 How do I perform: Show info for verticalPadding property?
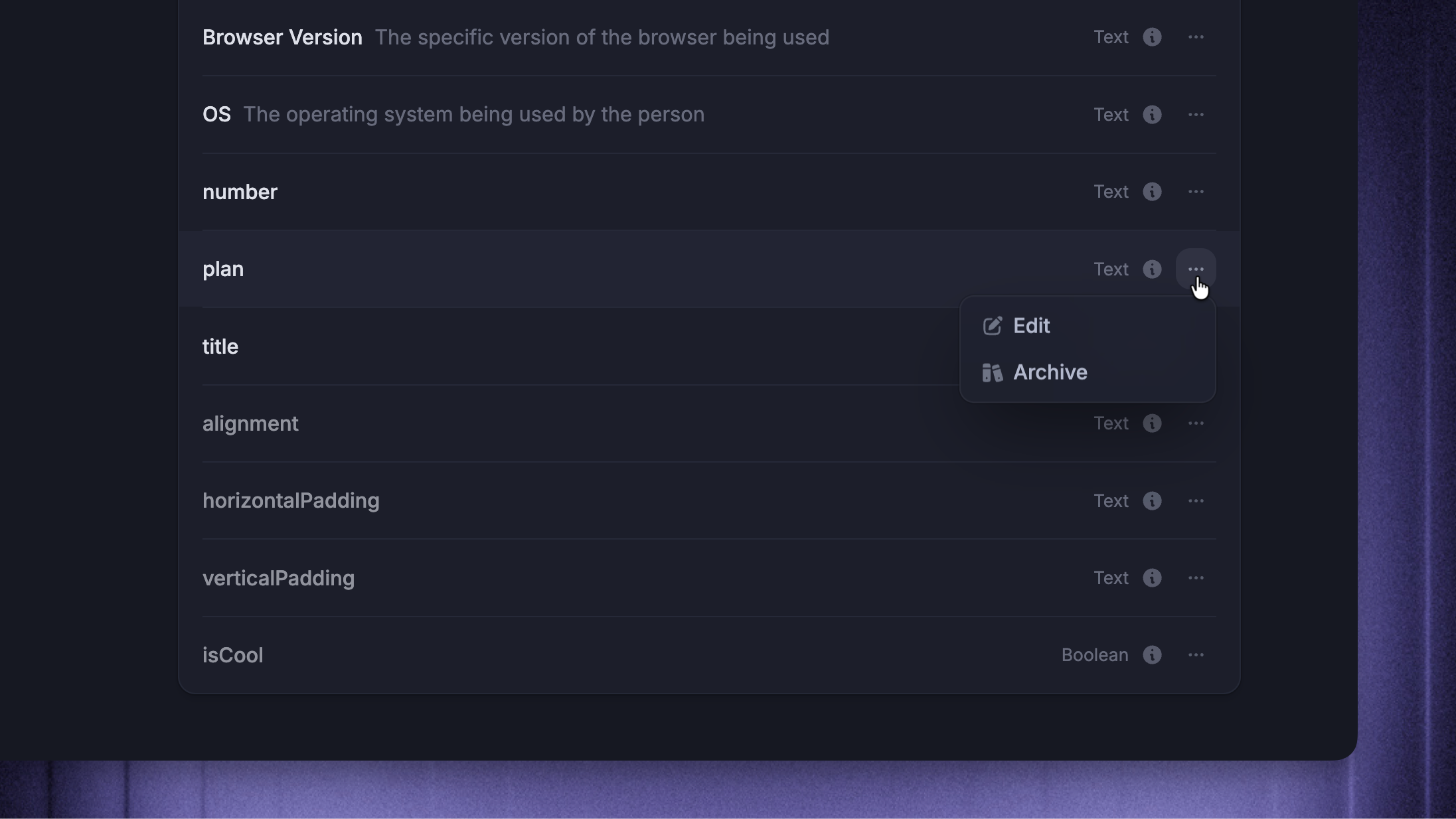pyautogui.click(x=1152, y=578)
